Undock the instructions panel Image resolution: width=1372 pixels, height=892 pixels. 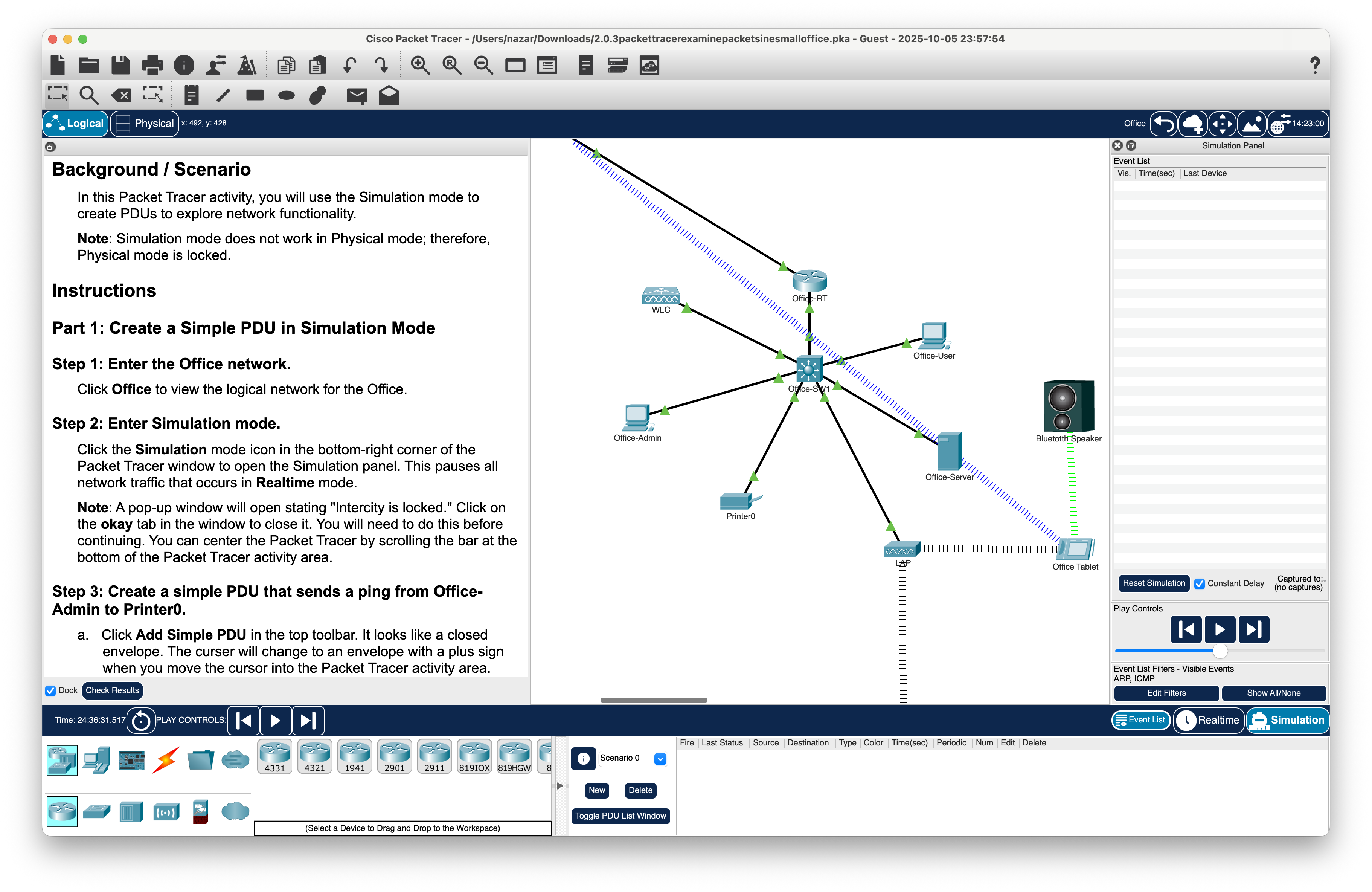[x=51, y=147]
